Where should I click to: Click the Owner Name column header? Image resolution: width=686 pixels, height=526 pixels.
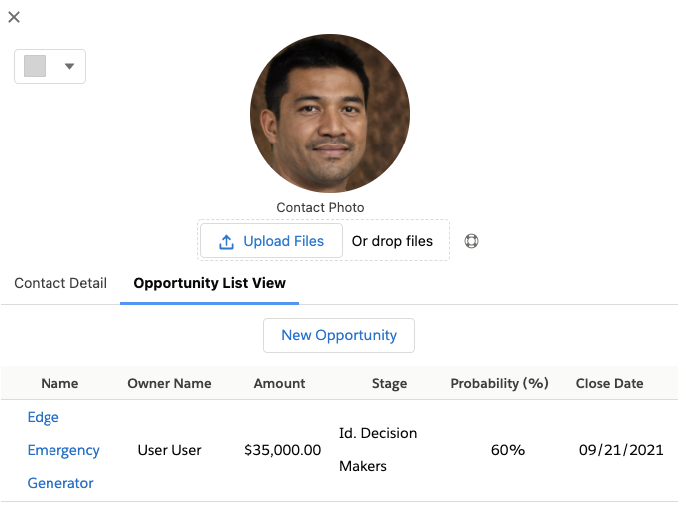(x=169, y=383)
